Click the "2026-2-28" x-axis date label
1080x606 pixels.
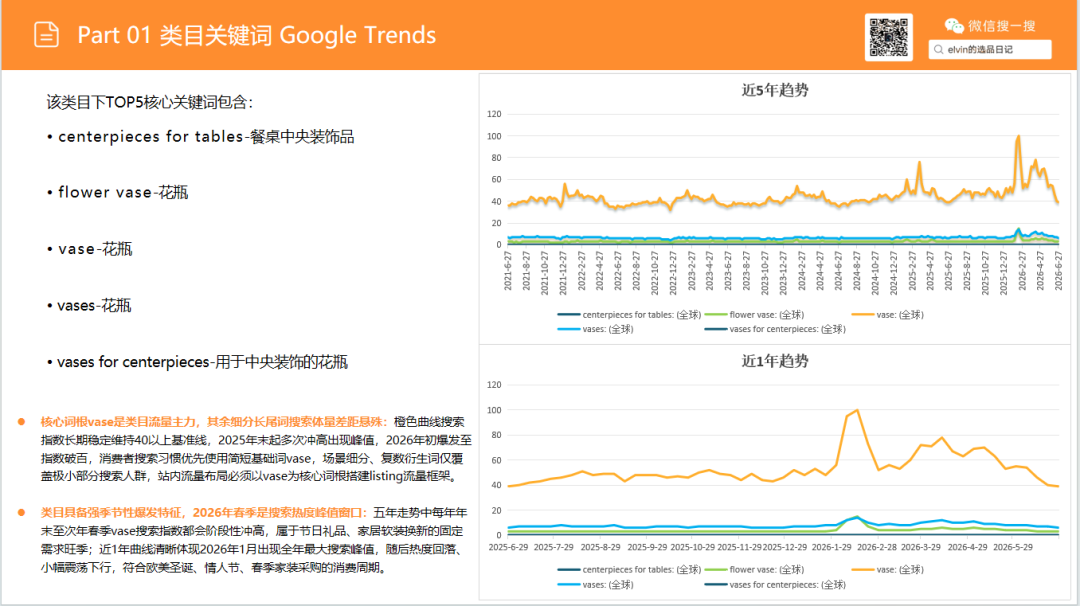(x=877, y=547)
